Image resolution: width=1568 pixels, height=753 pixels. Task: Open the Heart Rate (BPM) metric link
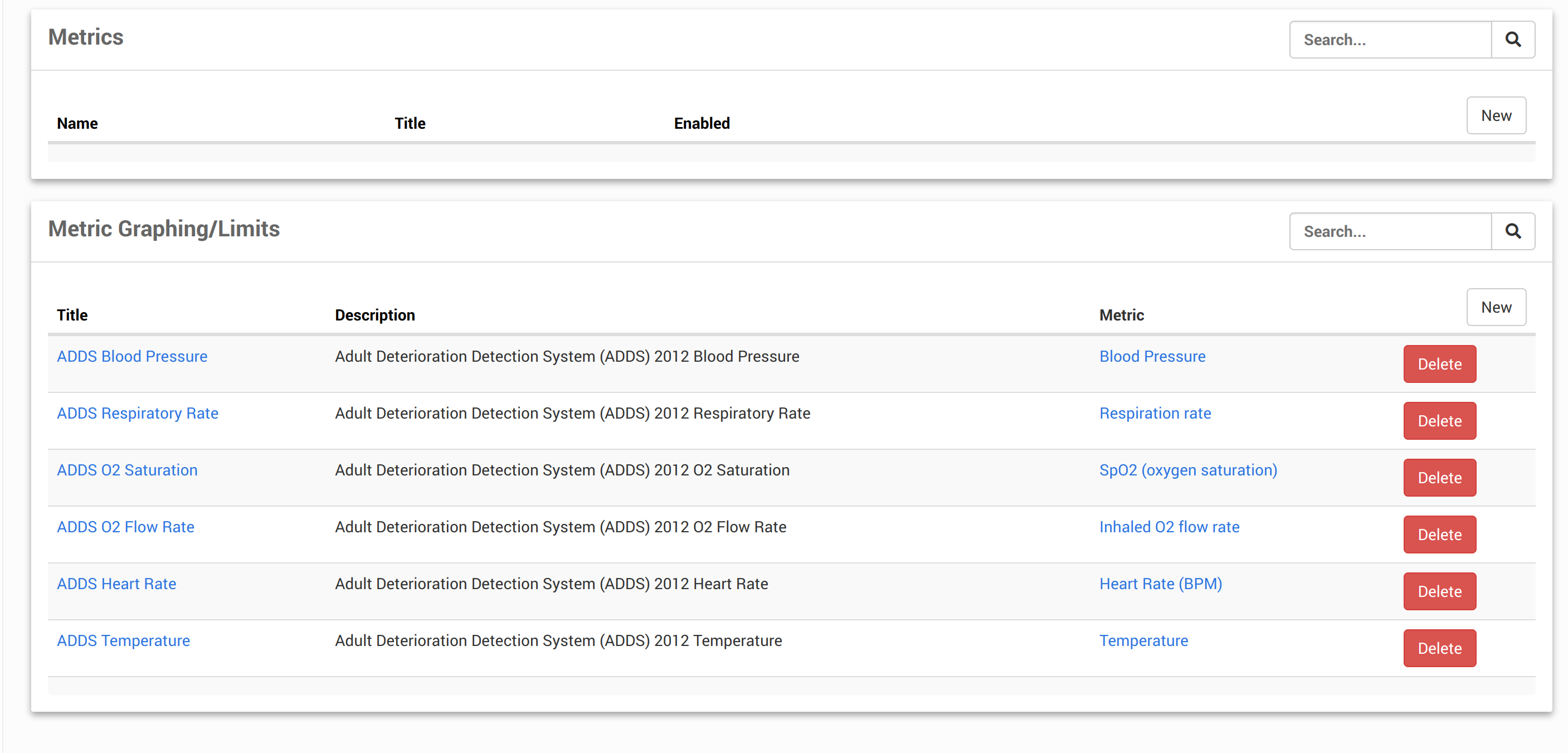(1160, 584)
